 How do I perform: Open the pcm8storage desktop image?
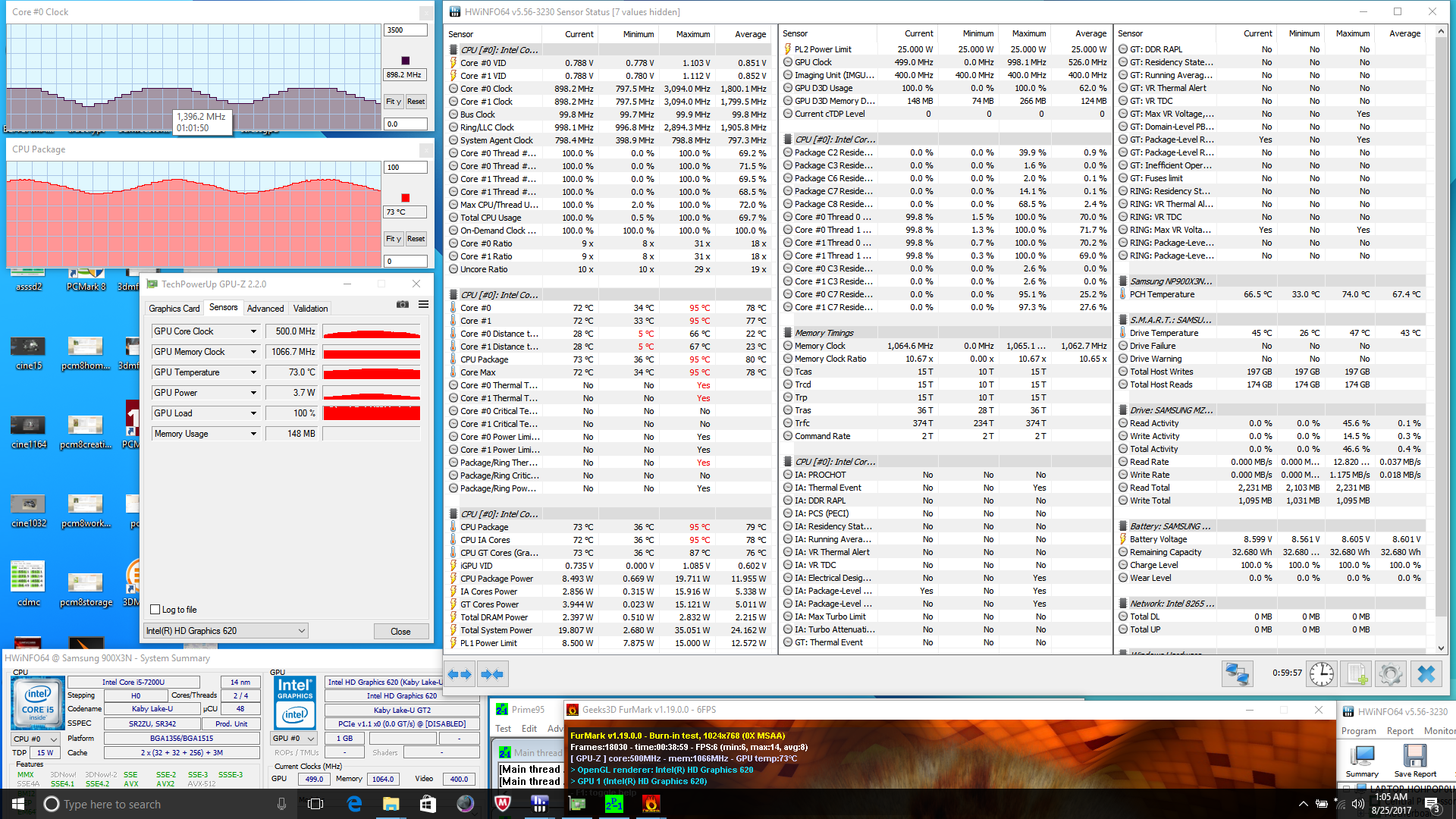(86, 589)
